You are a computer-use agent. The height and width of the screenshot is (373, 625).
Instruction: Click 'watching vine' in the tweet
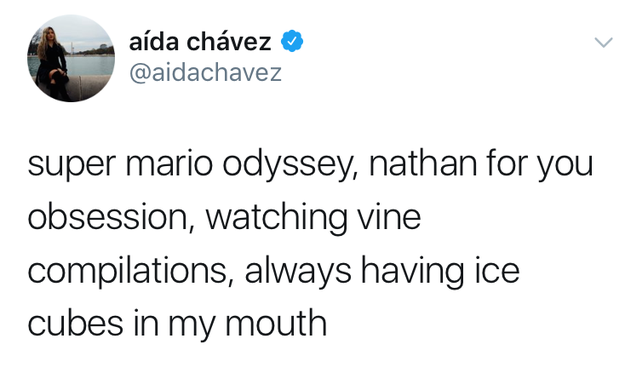click(313, 217)
